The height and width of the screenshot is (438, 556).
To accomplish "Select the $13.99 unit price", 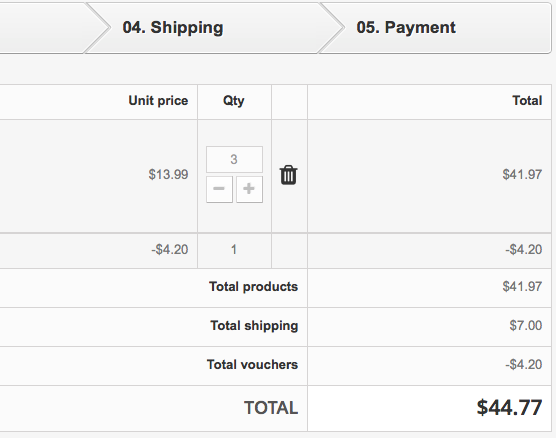I will pyautogui.click(x=168, y=174).
